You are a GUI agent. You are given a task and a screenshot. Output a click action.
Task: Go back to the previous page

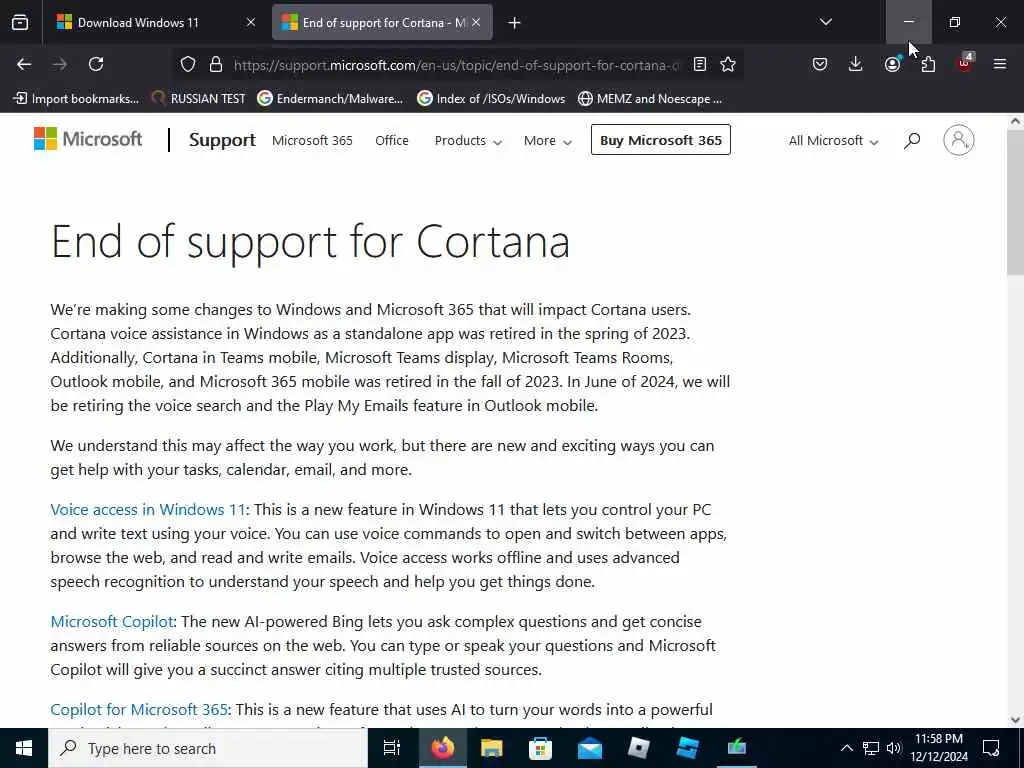pos(24,64)
